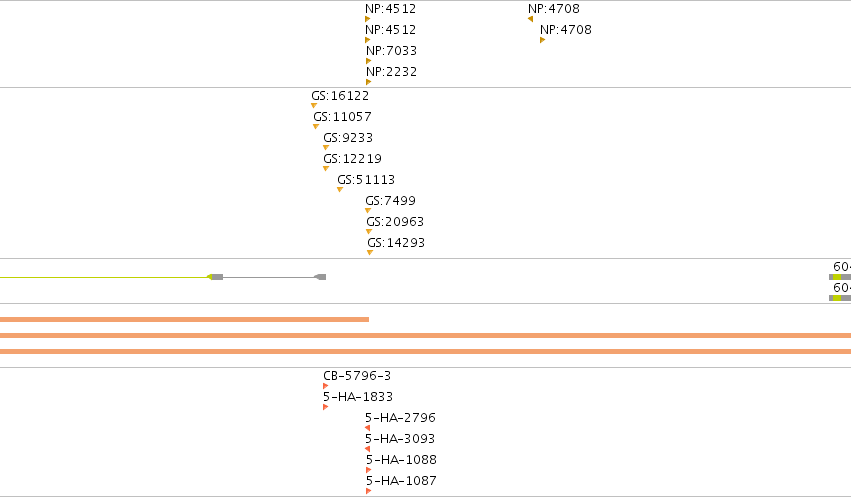Click the down-arrow marker under GS:16122
The height and width of the screenshot is (497, 851).
point(314,106)
